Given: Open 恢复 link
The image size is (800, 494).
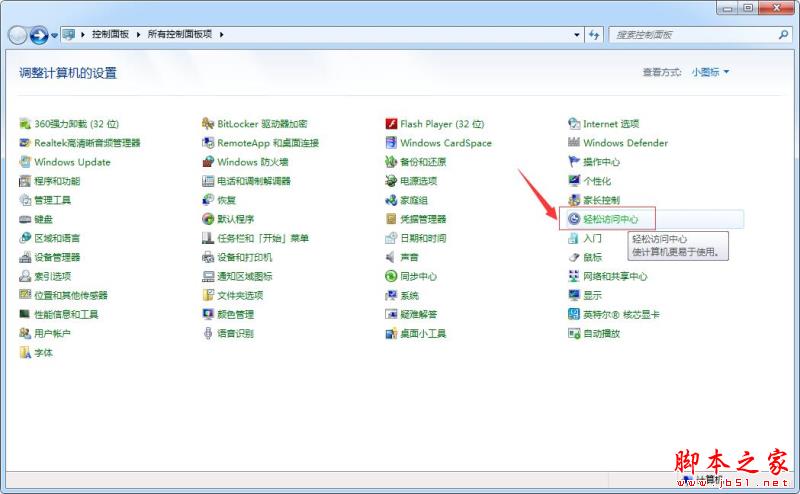Looking at the screenshot, I should [227, 200].
